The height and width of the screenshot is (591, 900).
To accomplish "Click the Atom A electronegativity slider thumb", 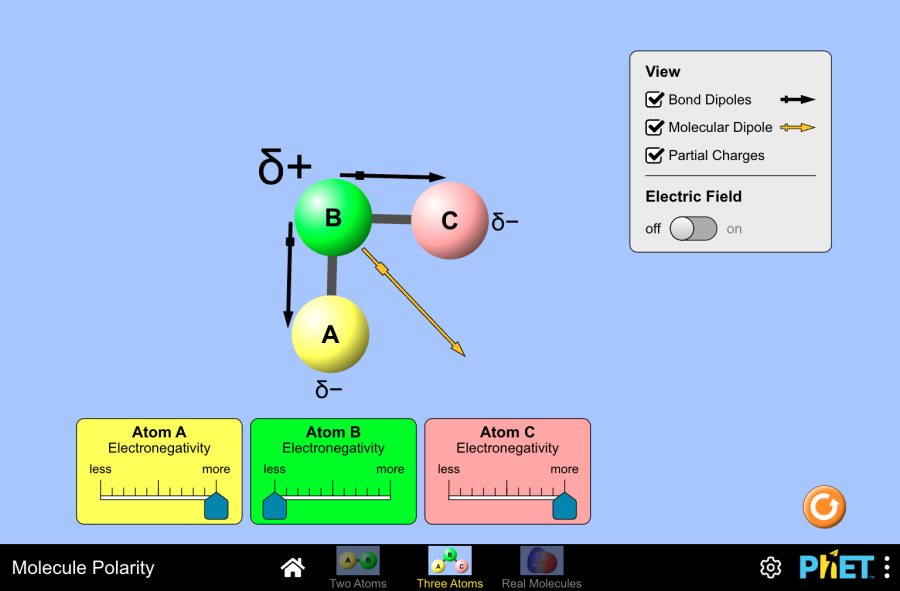I will tap(216, 505).
